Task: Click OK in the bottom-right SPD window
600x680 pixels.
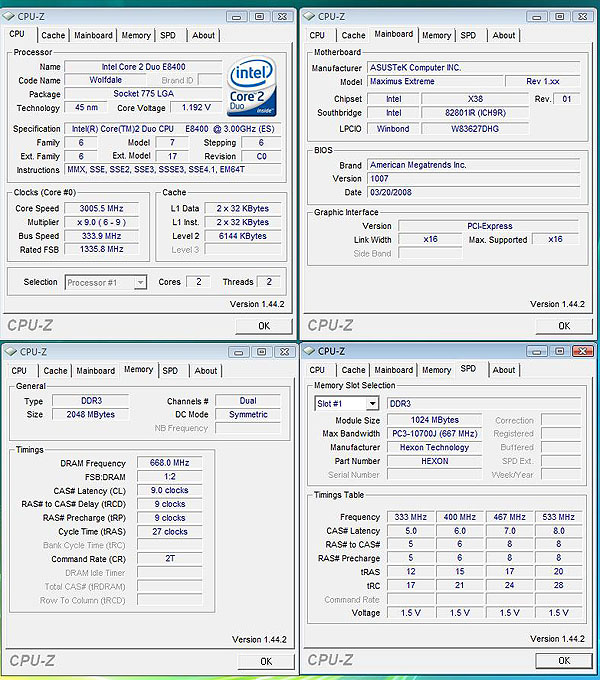Action: click(564, 661)
